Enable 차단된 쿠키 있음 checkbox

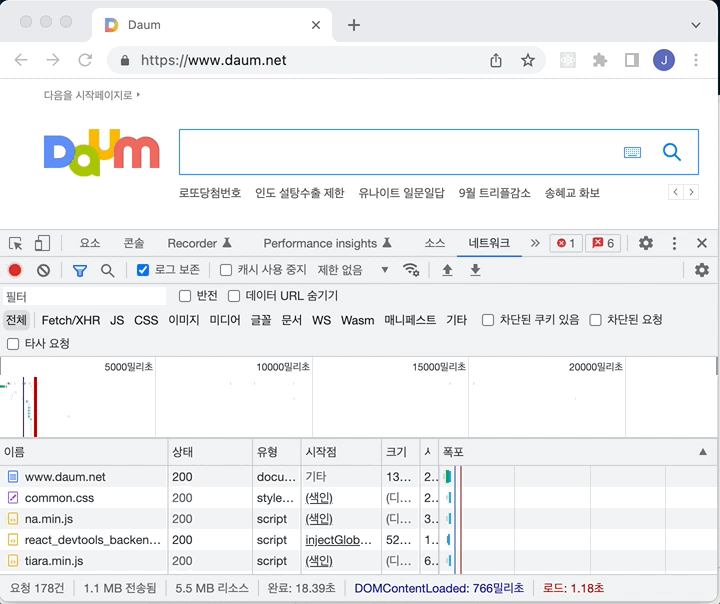click(488, 320)
